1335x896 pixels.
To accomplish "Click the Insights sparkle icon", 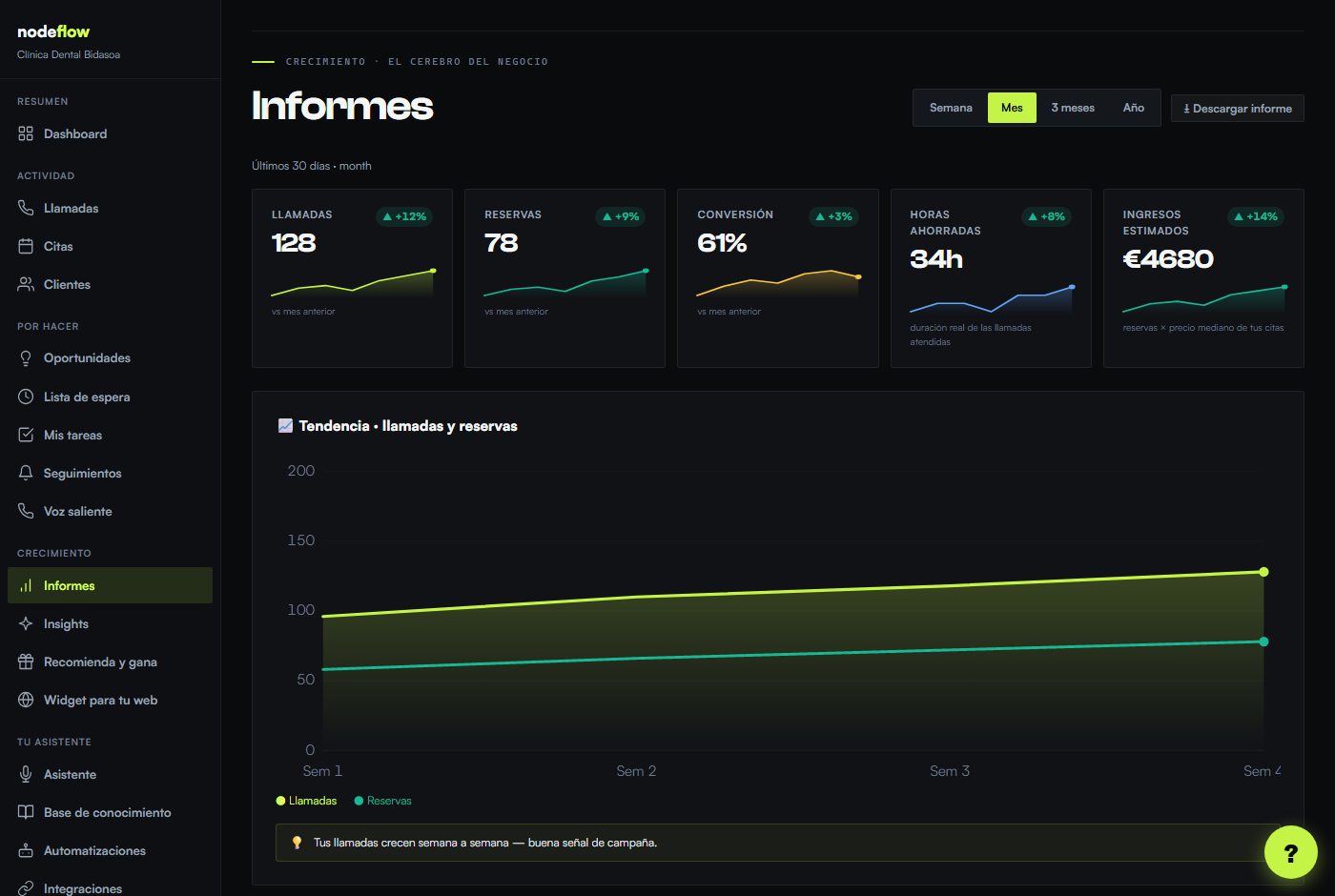I will tap(26, 623).
